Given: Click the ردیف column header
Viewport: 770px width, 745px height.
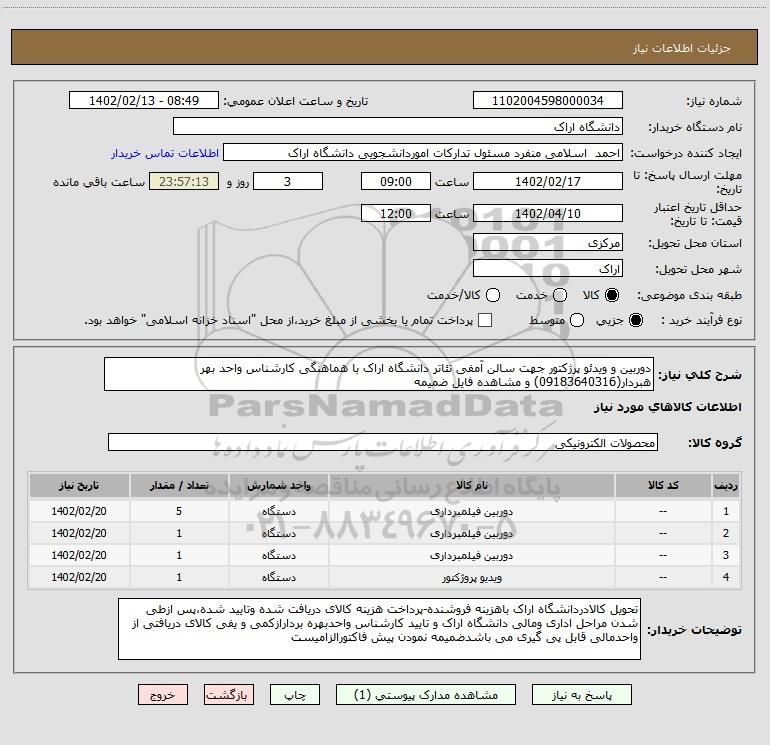Looking at the screenshot, I should click(x=726, y=486).
